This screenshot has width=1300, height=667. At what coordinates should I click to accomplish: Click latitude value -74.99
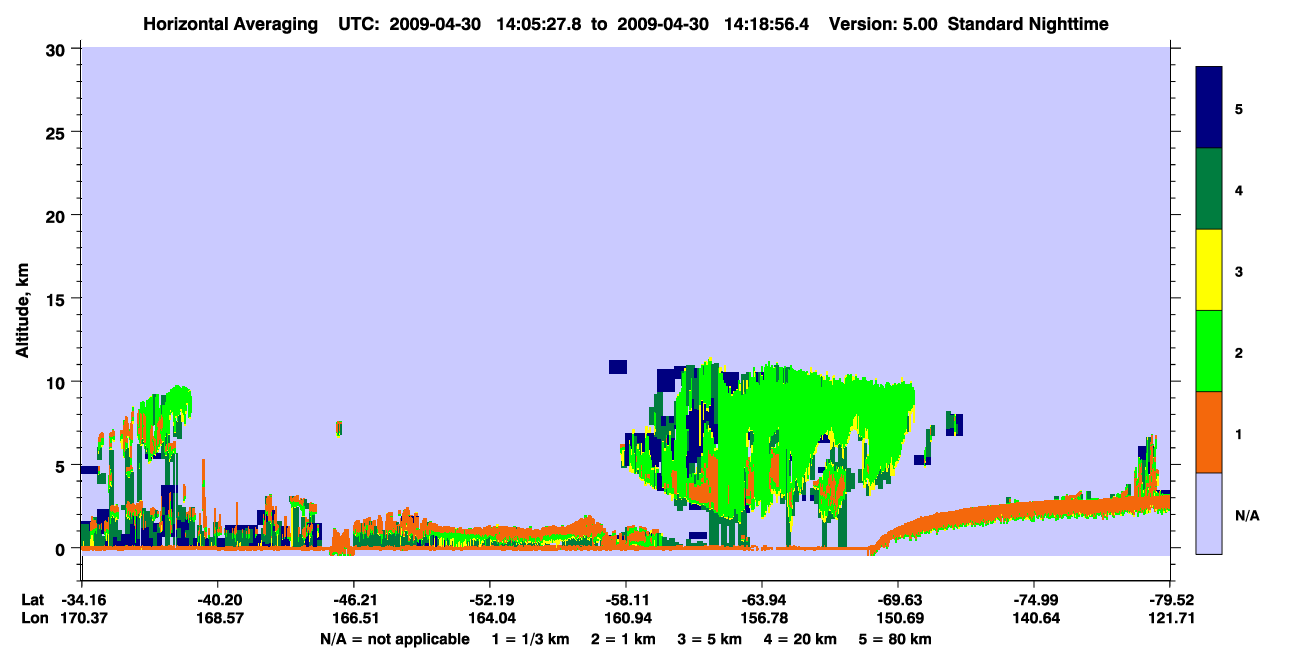pos(1034,600)
